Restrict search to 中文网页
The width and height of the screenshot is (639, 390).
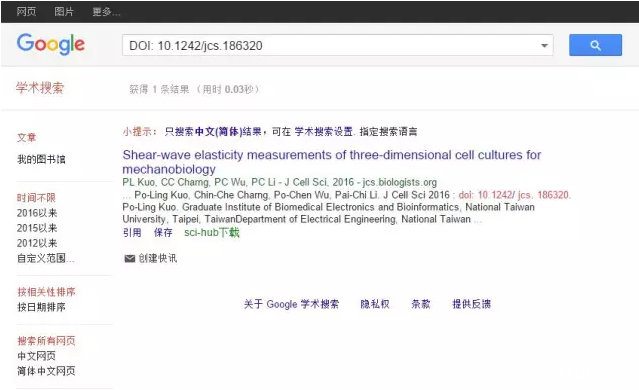pos(36,356)
